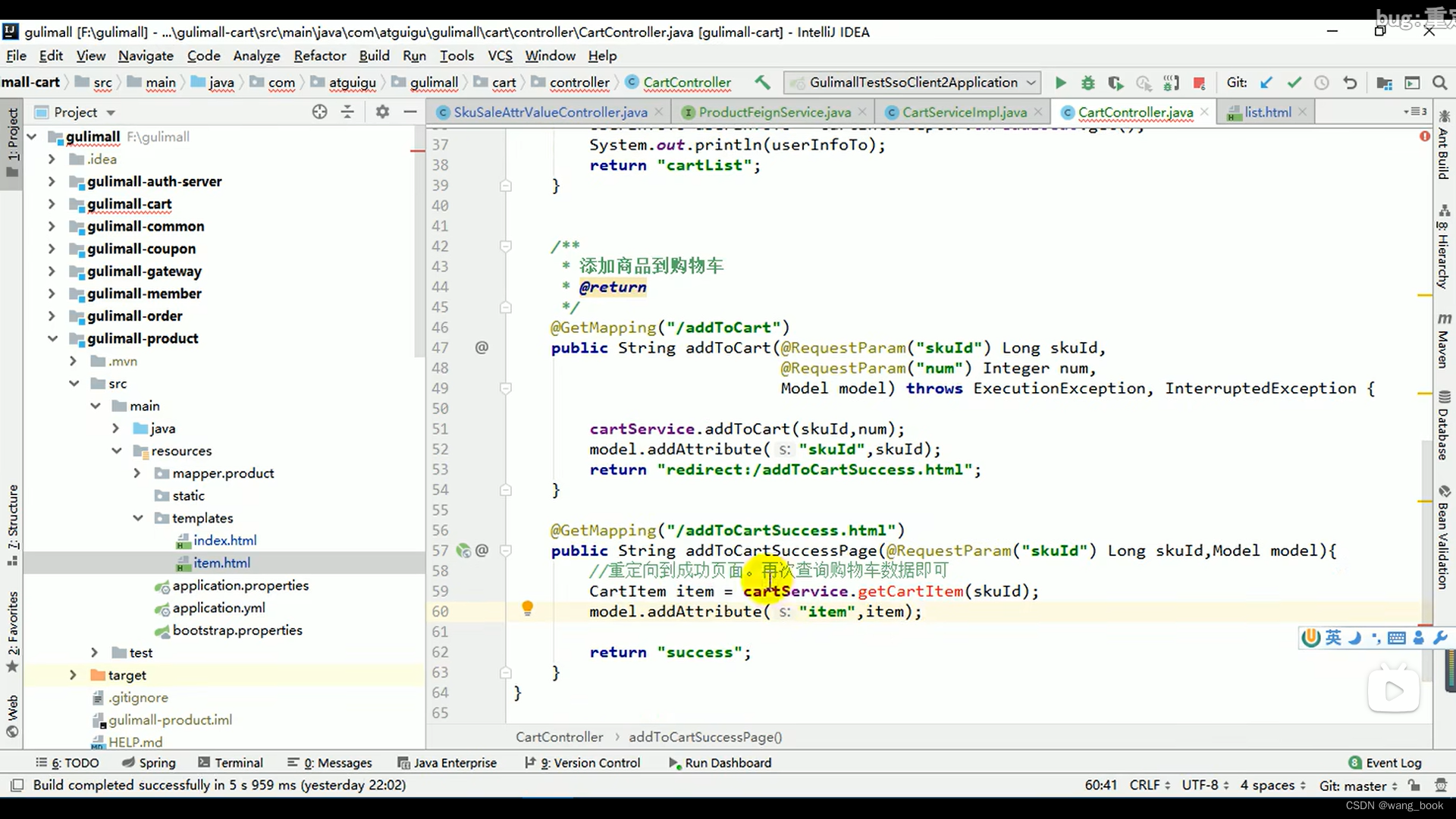Open the TODO tool window

67,762
